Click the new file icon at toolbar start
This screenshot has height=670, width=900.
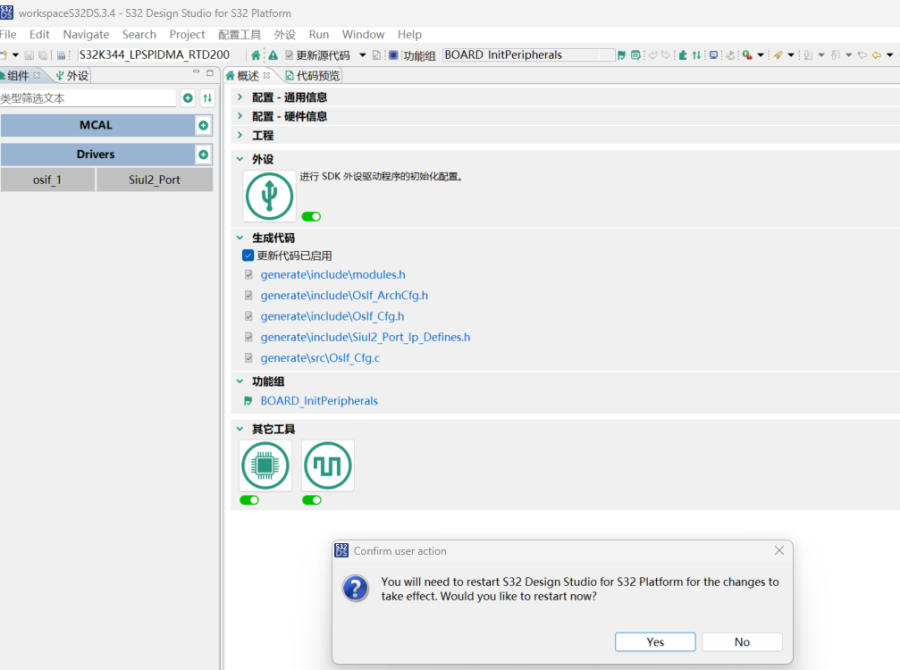point(3,55)
